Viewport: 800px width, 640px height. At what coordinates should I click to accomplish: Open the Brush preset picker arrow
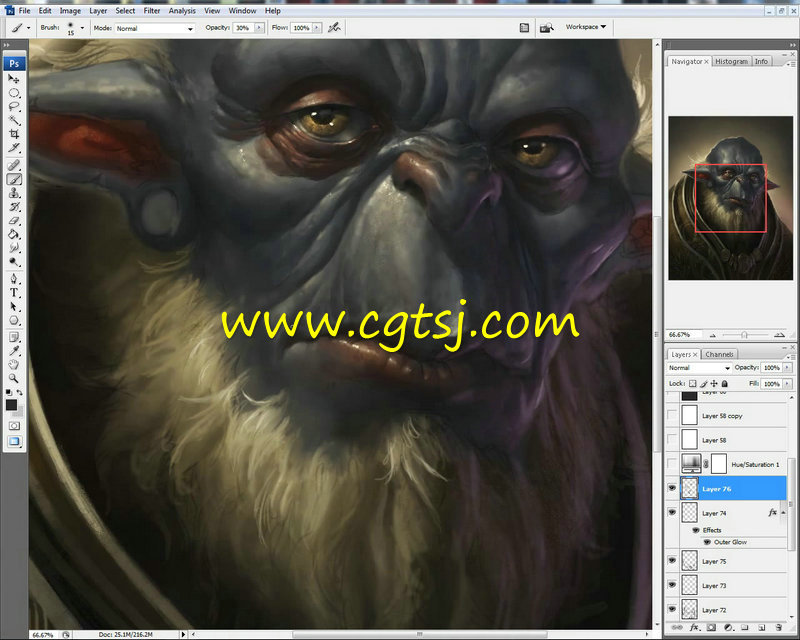pos(82,28)
